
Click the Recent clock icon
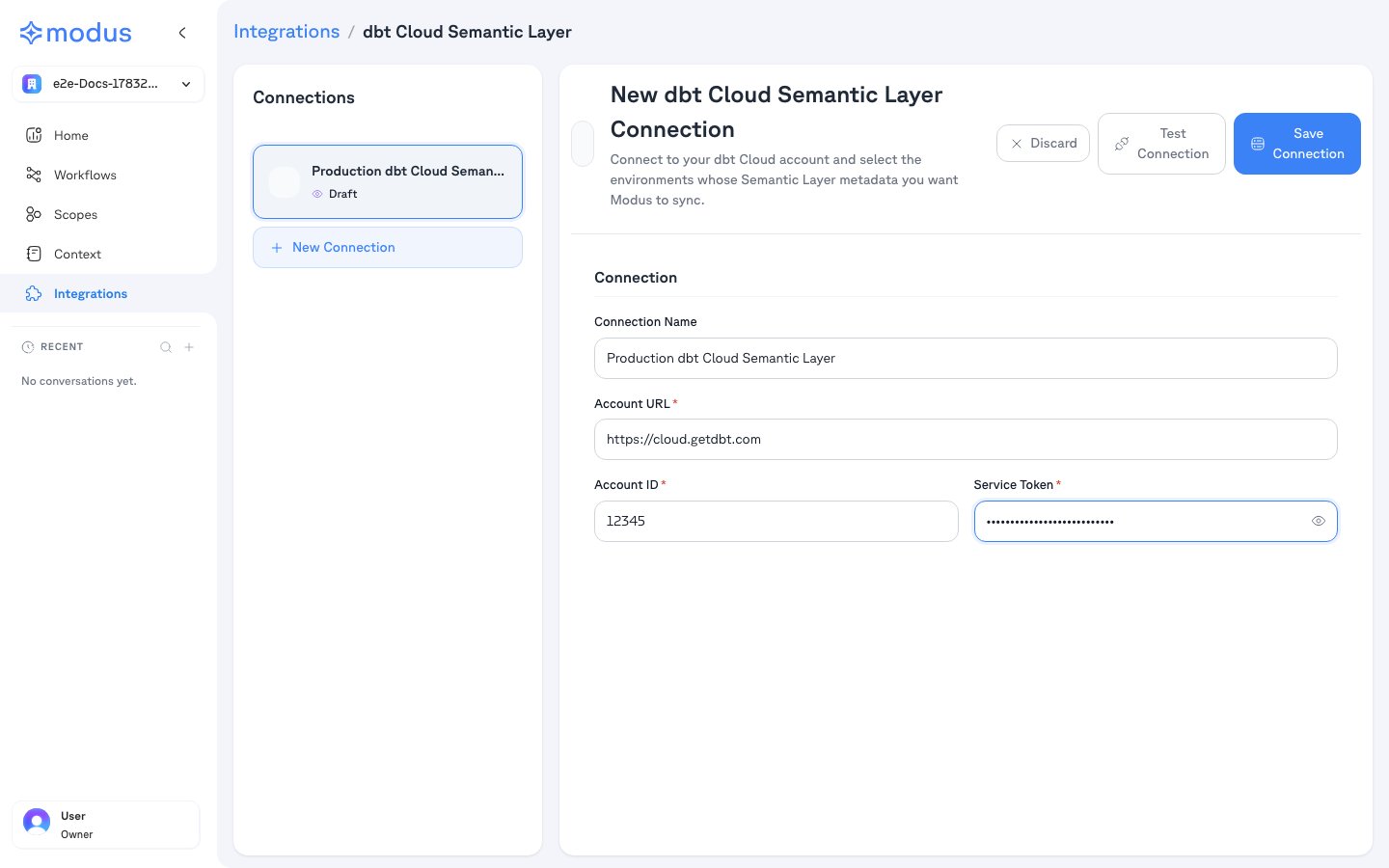(28, 347)
